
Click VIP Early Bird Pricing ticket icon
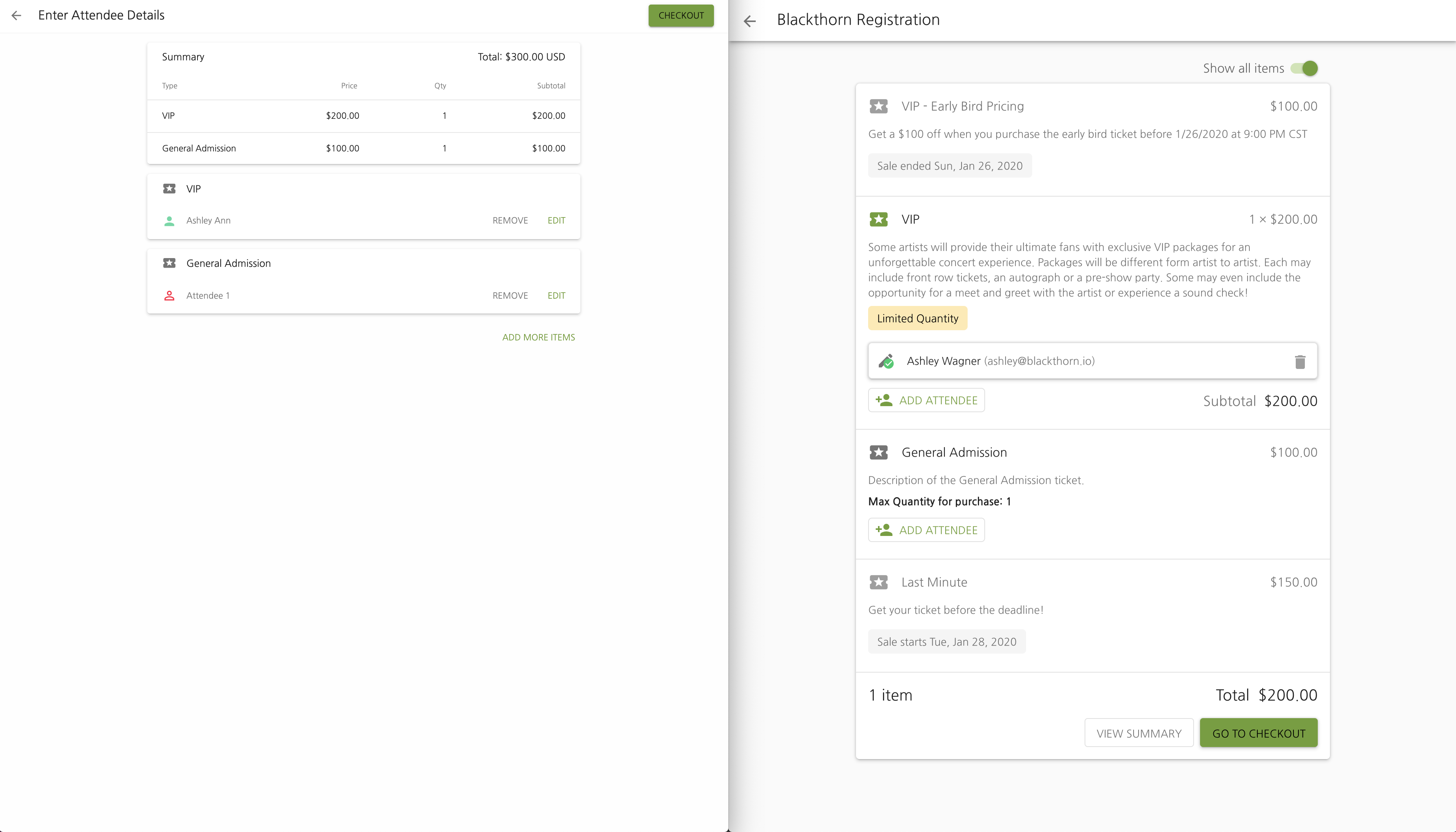click(x=878, y=106)
